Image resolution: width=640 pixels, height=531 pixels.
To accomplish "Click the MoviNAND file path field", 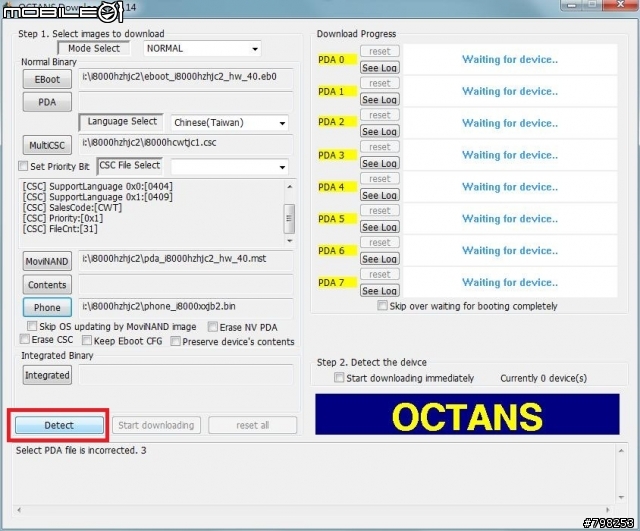I will pos(186,260).
